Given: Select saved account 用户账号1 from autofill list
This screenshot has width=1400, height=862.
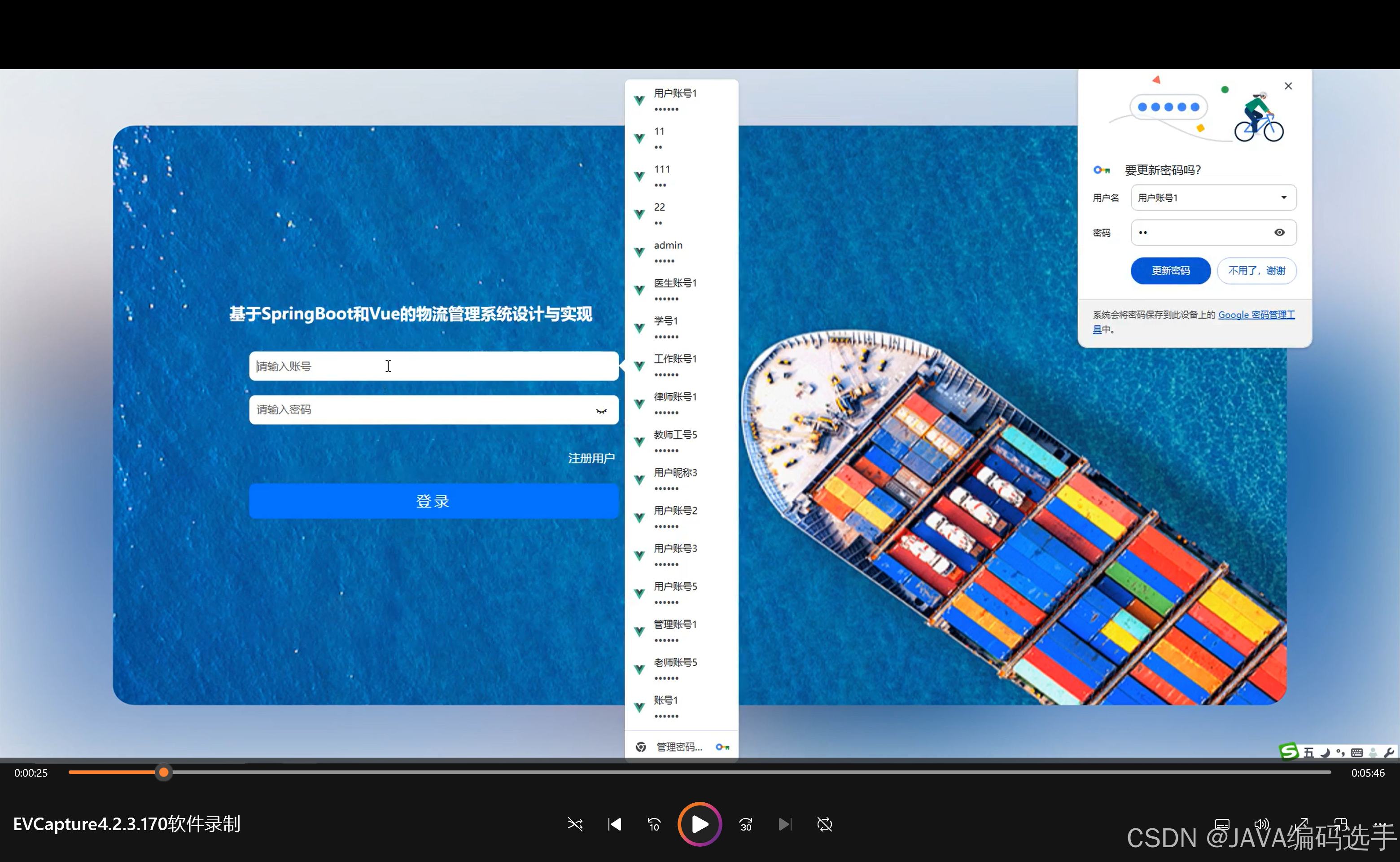Looking at the screenshot, I should [682, 100].
